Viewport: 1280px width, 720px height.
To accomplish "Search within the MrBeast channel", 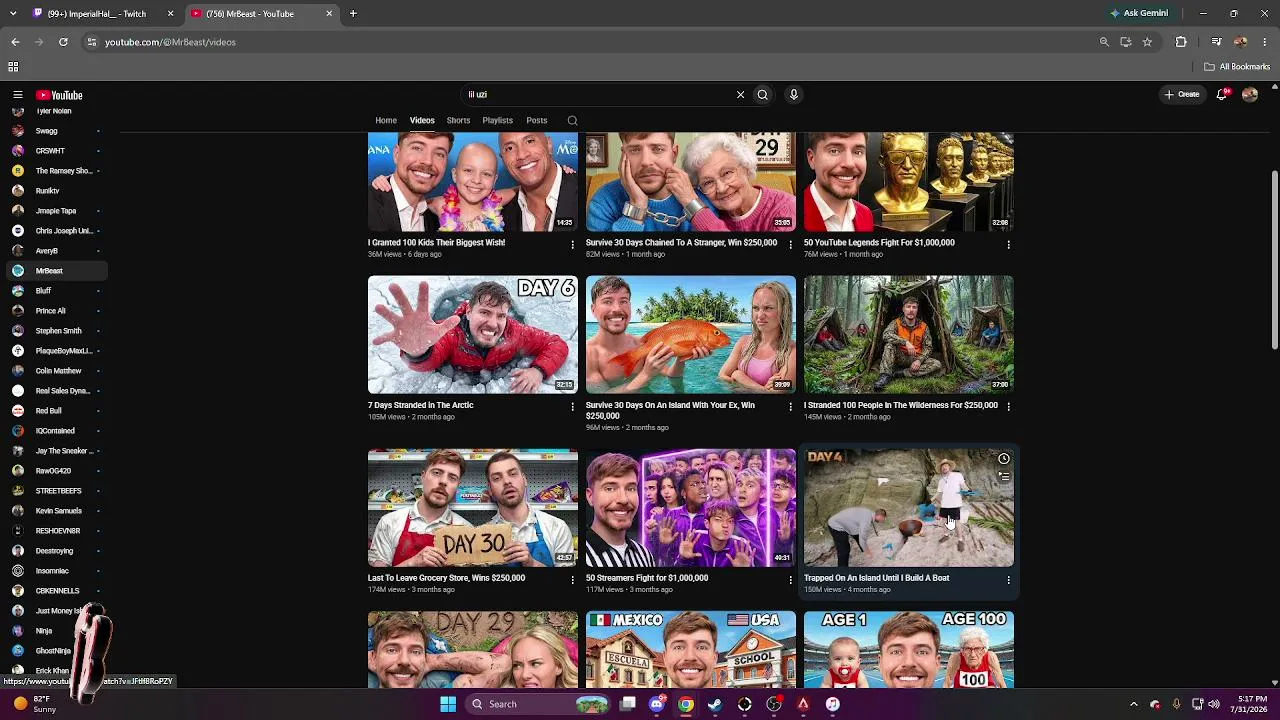I will [572, 121].
